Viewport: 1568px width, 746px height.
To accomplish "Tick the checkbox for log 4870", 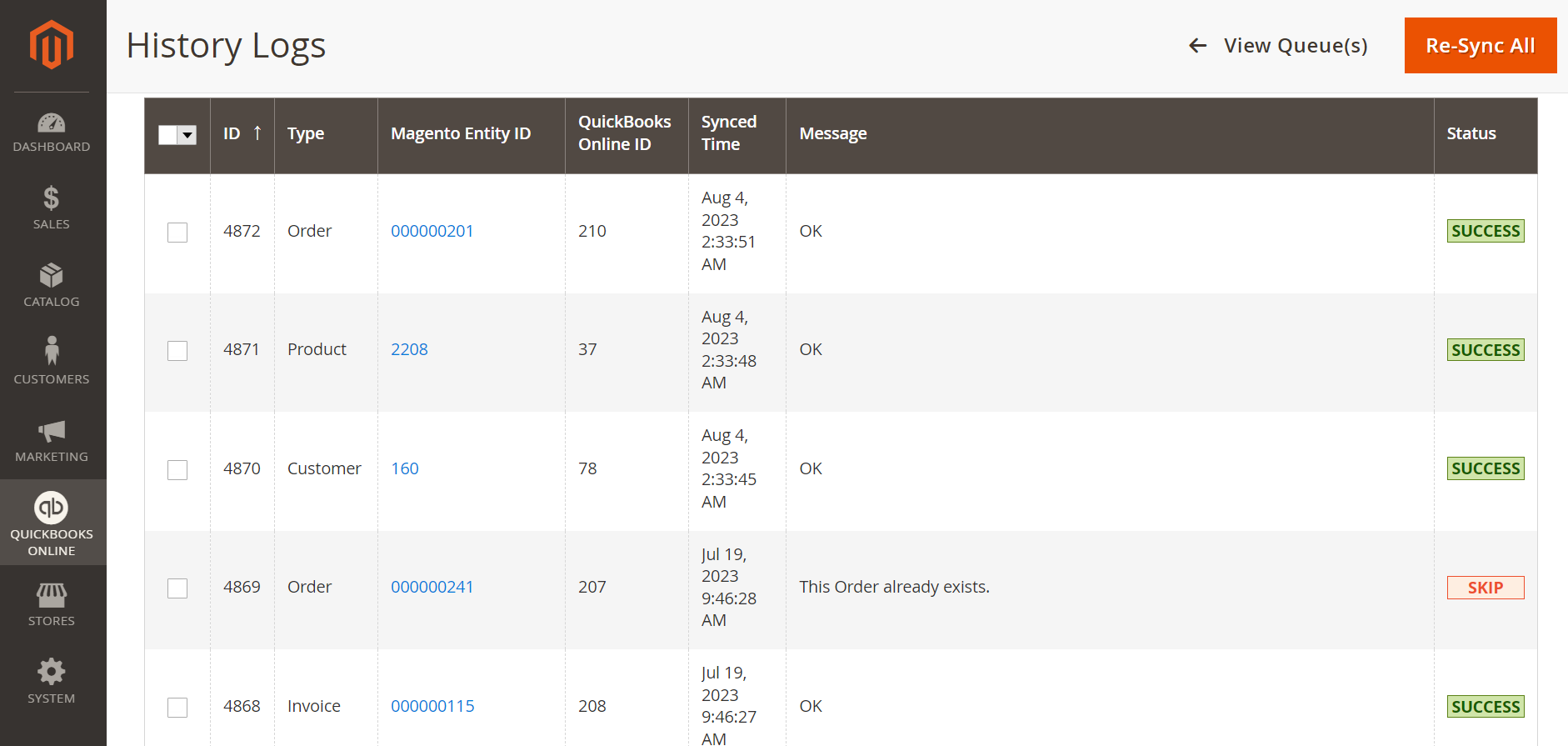I will tap(177, 469).
